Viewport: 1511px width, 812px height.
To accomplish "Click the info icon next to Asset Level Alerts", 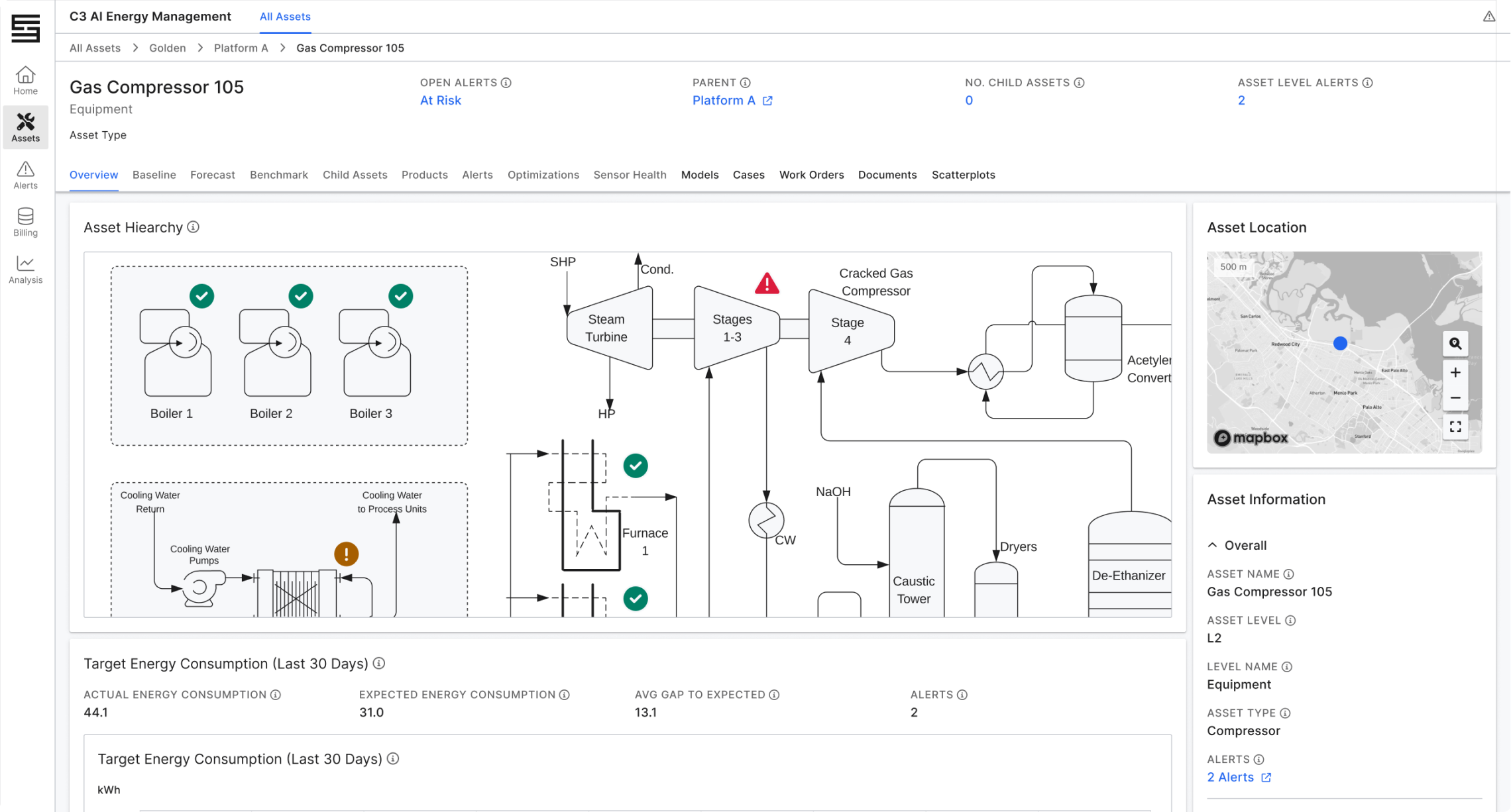I will (x=1367, y=83).
